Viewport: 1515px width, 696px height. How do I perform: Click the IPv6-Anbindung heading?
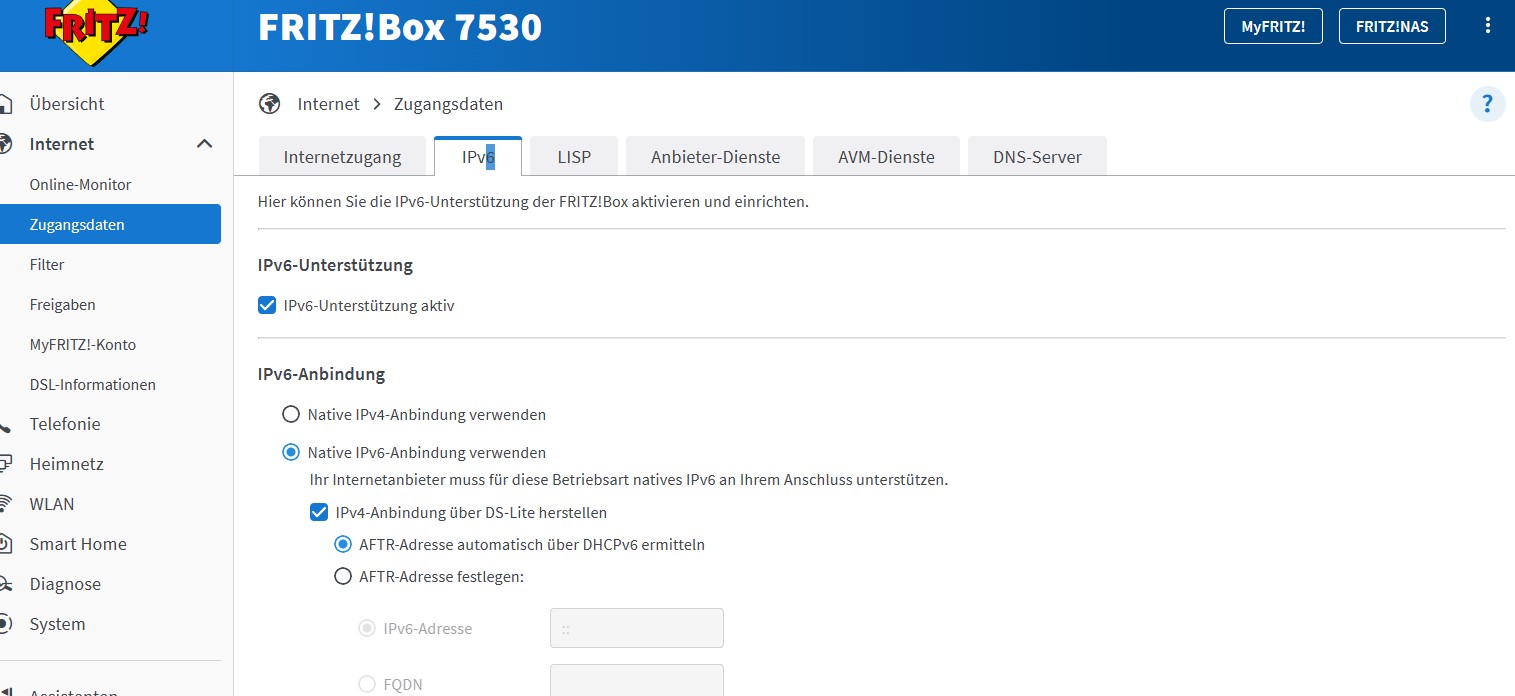coord(321,374)
